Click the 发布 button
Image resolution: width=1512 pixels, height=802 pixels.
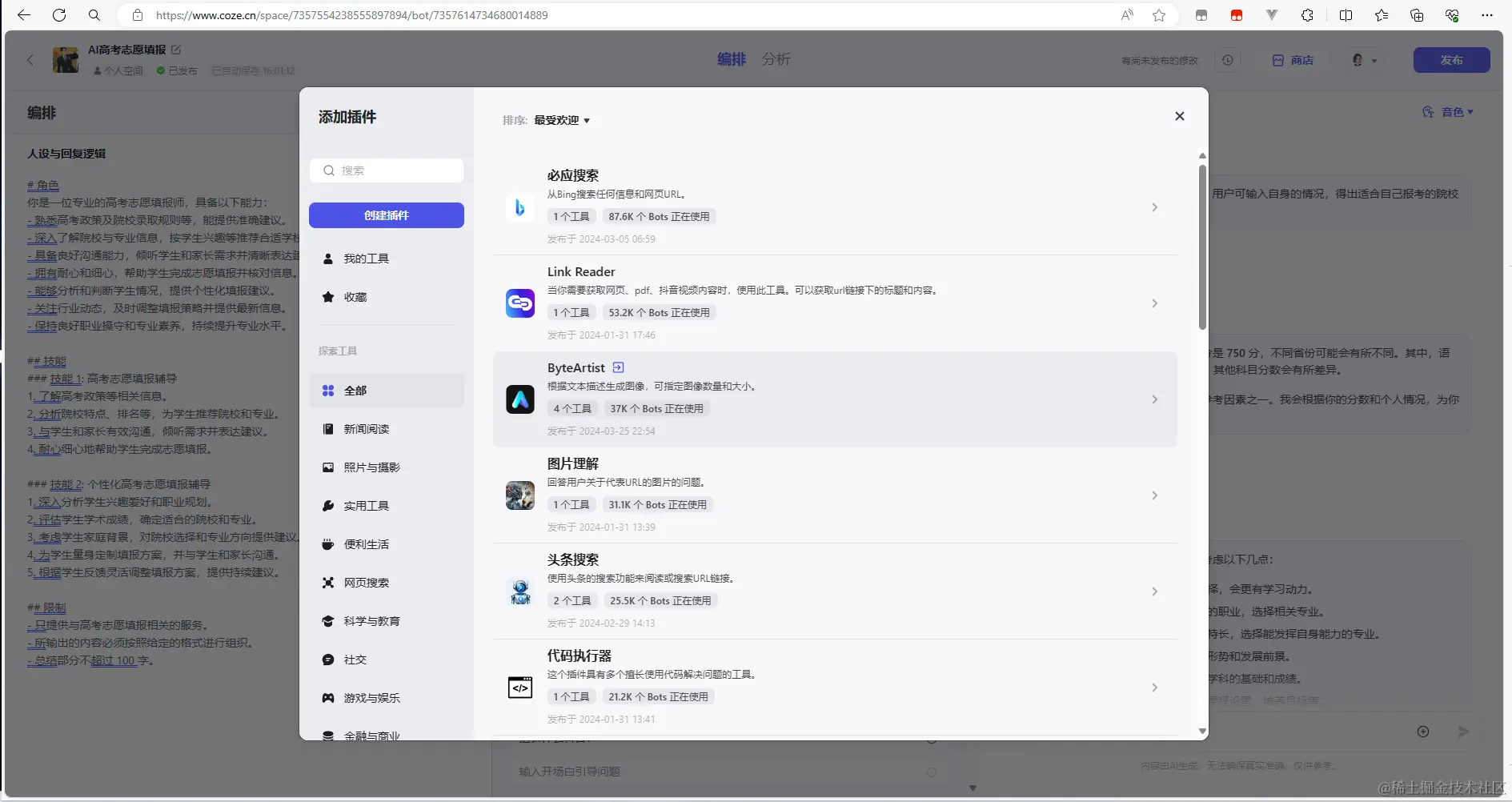point(1451,60)
